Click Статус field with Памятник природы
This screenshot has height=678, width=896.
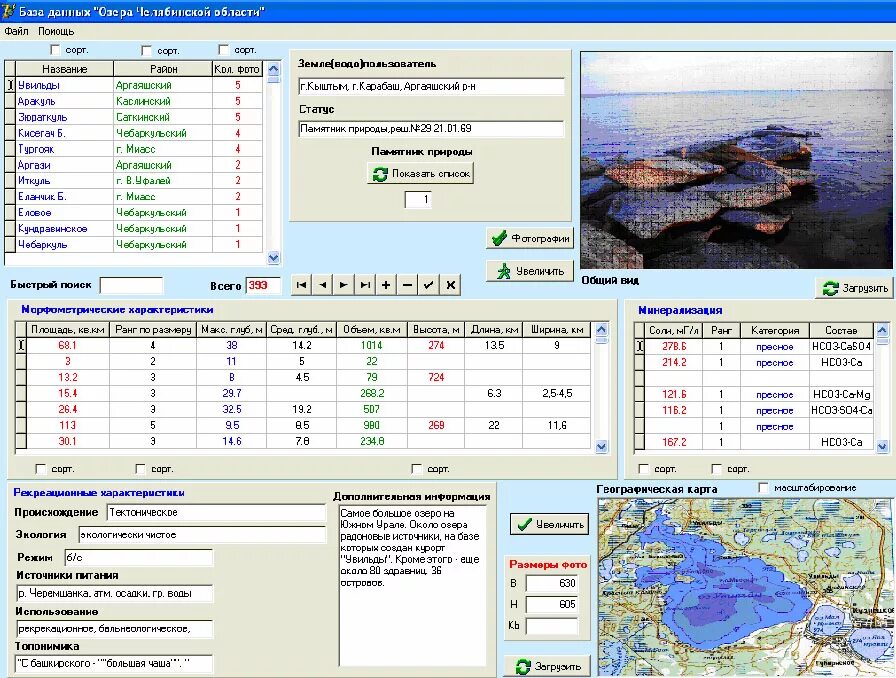pos(431,129)
